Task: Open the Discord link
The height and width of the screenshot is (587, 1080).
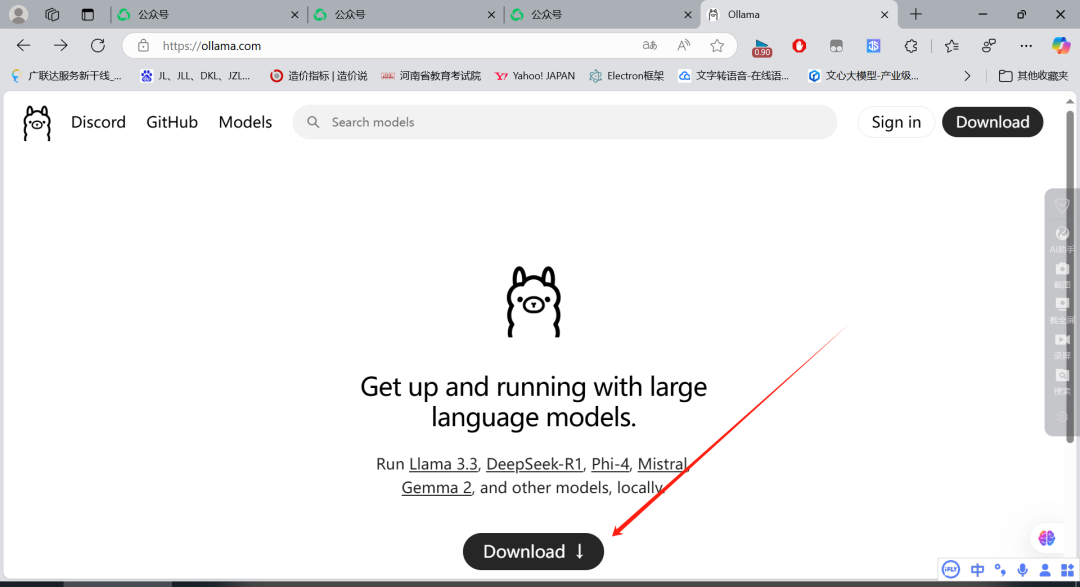Action: click(x=98, y=122)
